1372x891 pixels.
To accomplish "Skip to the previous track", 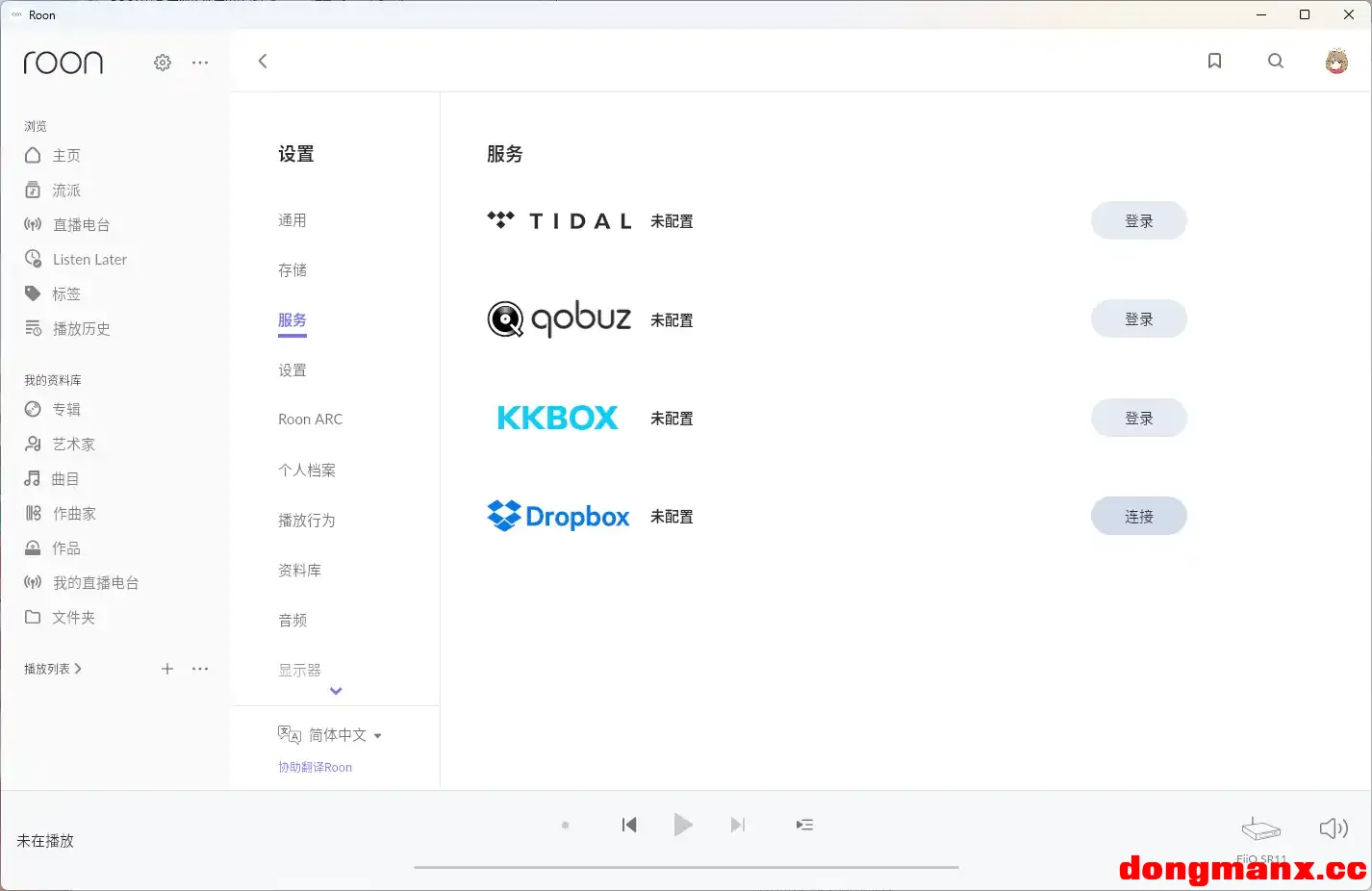I will point(629,825).
